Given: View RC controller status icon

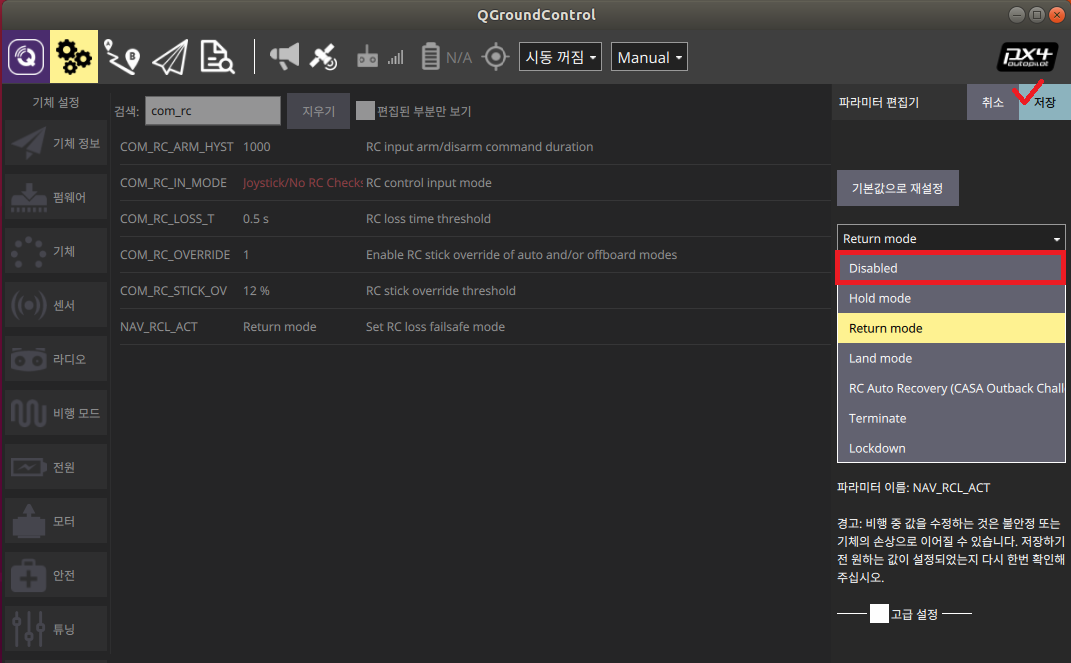Looking at the screenshot, I should 367,57.
